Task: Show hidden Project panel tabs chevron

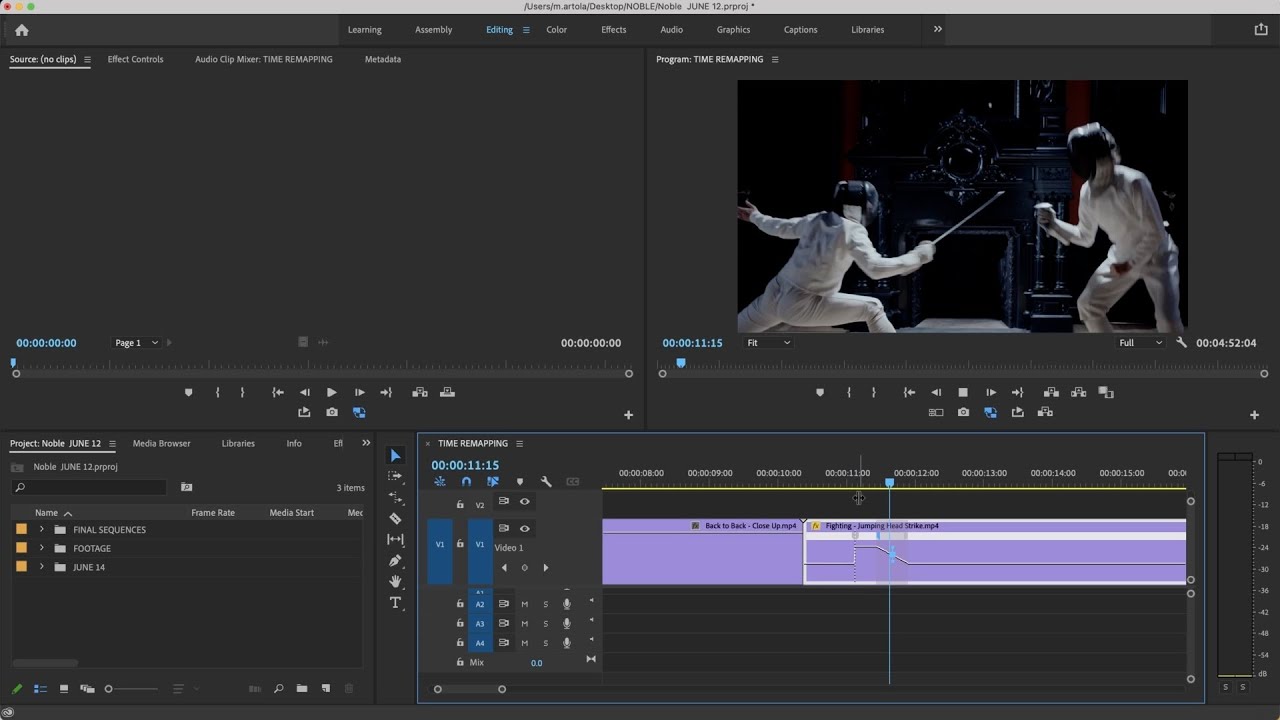Action: (366, 443)
